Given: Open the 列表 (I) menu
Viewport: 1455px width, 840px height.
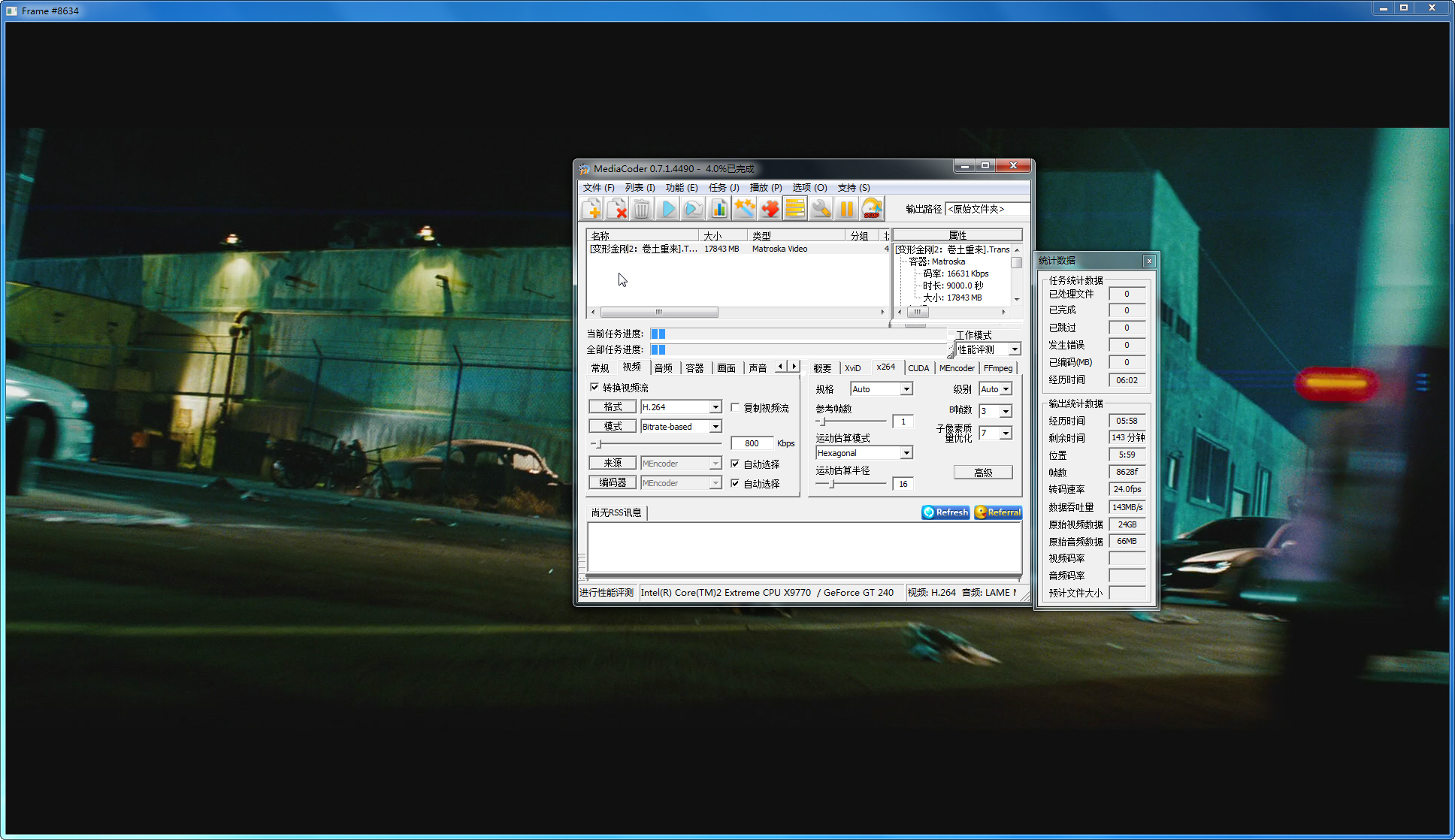Looking at the screenshot, I should click(640, 188).
